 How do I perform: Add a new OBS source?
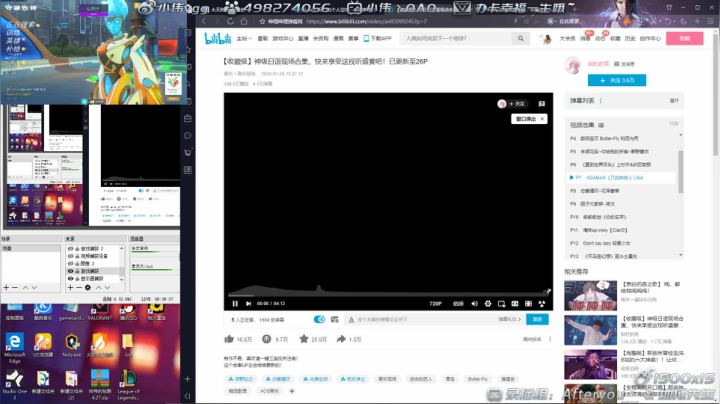point(71,287)
